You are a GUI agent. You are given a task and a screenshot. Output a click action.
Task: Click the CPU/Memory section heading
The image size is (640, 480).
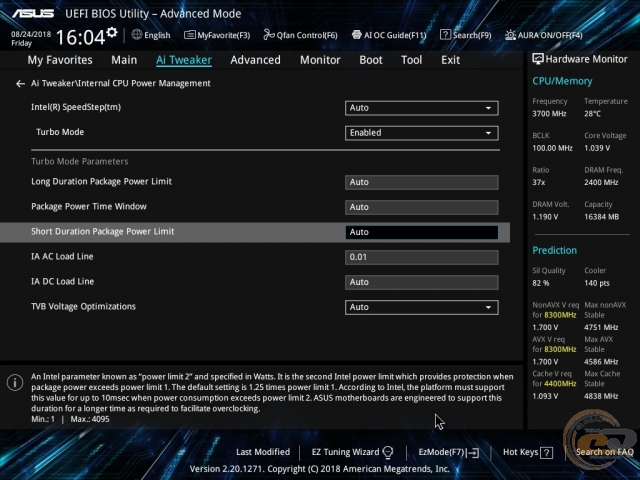pyautogui.click(x=562, y=81)
